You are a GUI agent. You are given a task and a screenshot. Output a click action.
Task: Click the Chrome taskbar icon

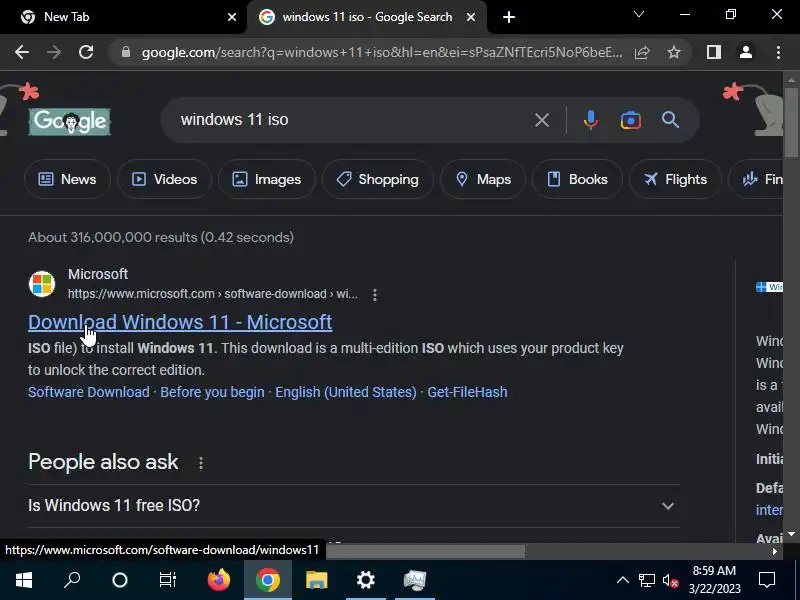pos(268,580)
